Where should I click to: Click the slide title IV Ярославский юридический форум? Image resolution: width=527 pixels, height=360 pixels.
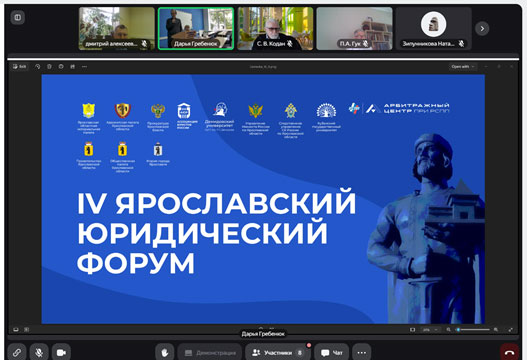[x=216, y=232]
